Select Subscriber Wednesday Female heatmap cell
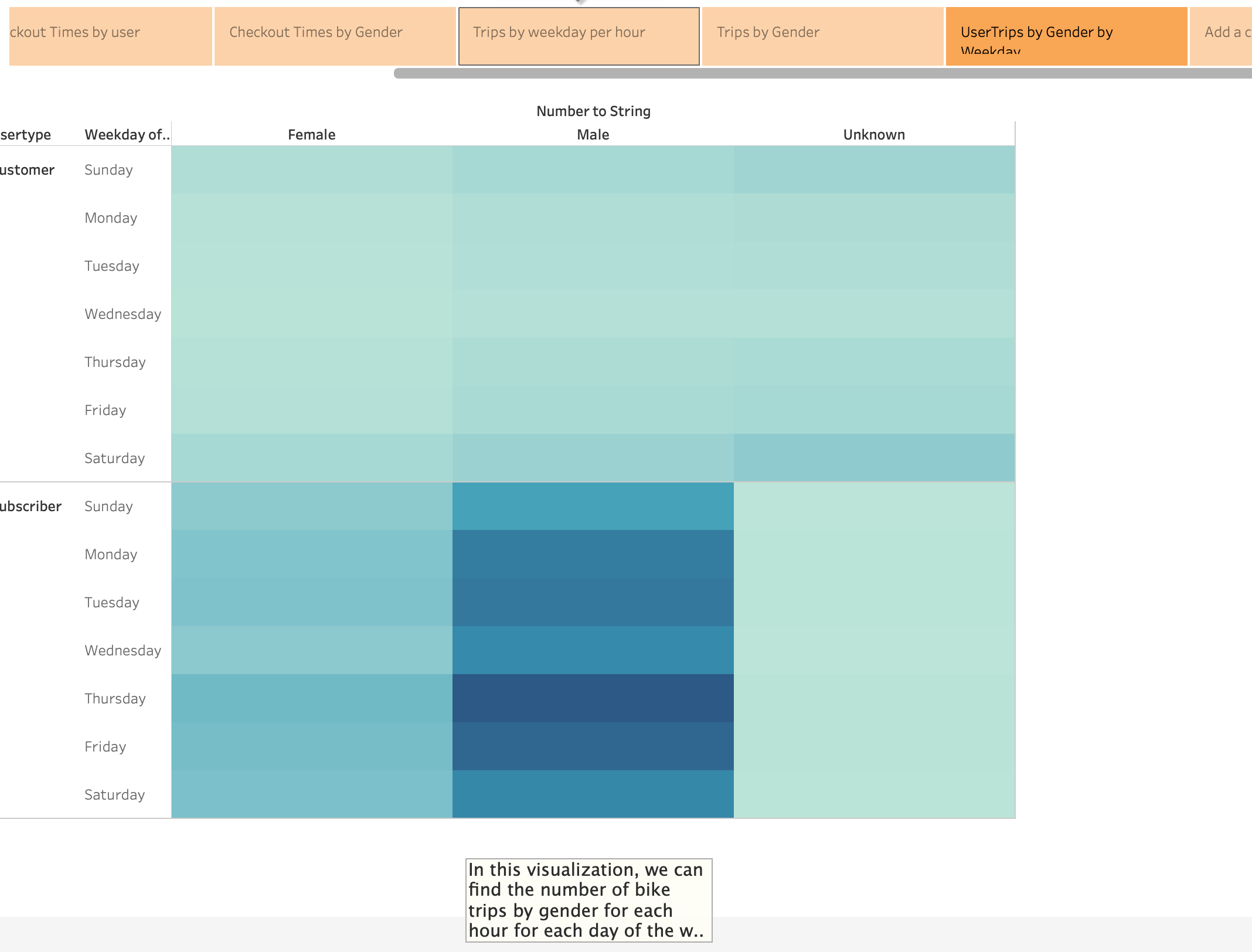This screenshot has height=952, width=1252. pos(312,650)
